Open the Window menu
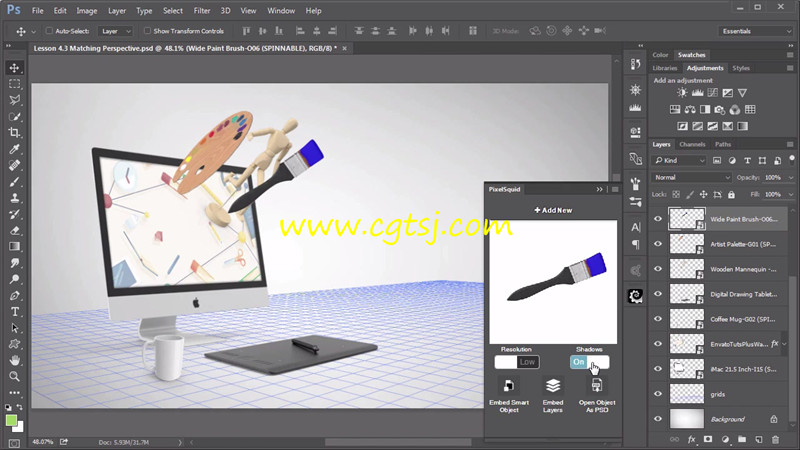The width and height of the screenshot is (800, 450). (281, 10)
